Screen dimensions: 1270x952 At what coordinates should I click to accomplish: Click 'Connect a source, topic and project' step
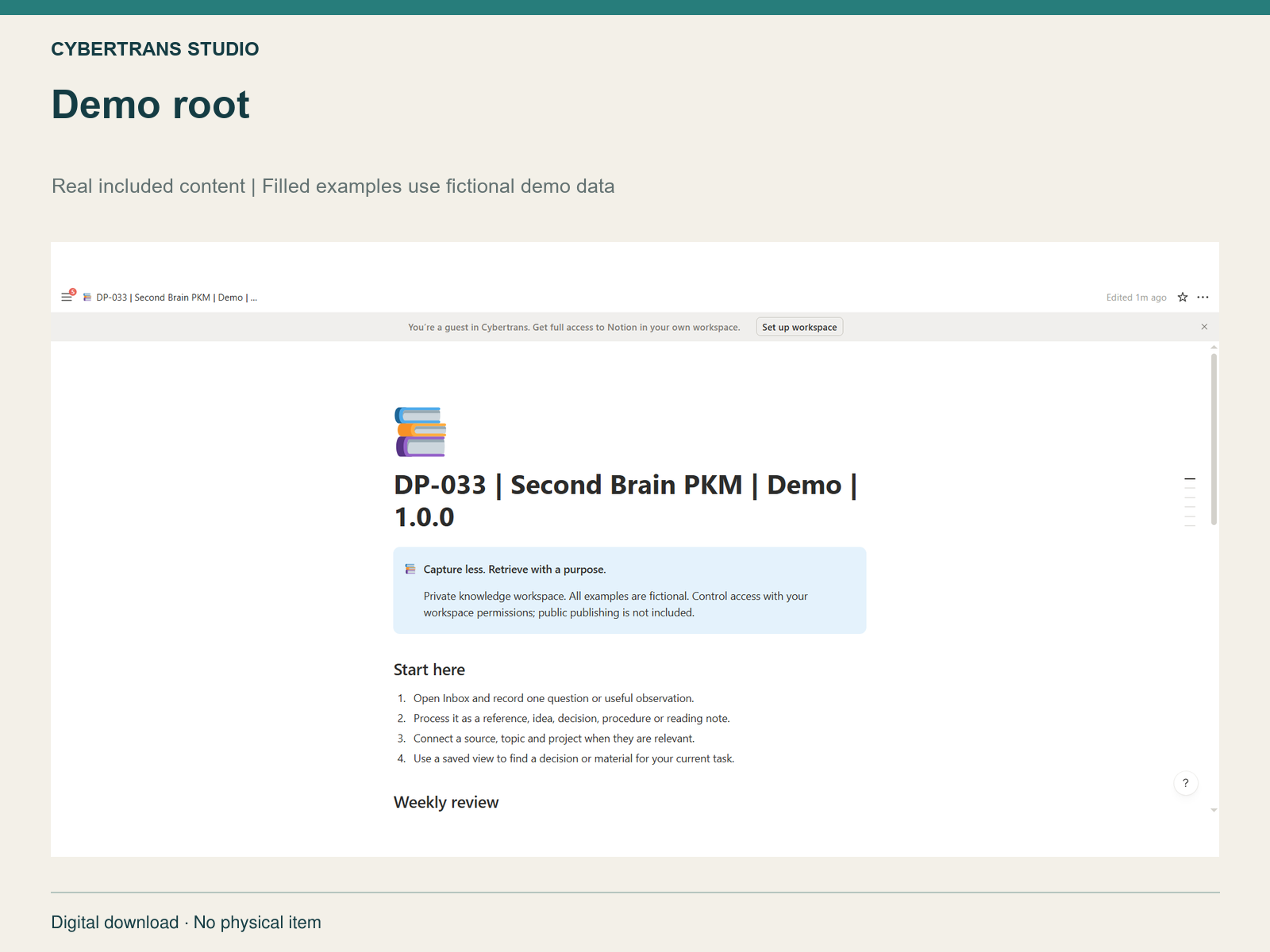[x=554, y=738]
